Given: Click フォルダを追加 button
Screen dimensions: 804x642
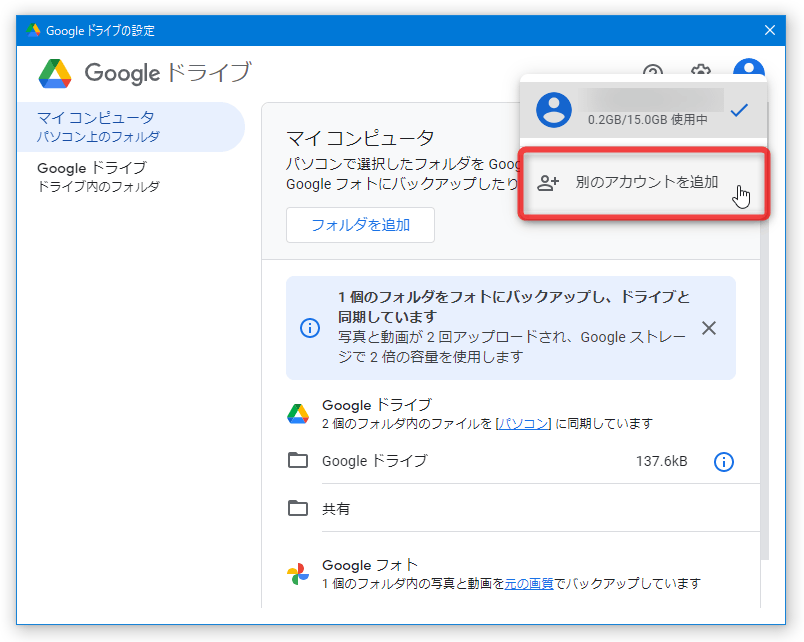Looking at the screenshot, I should [360, 225].
